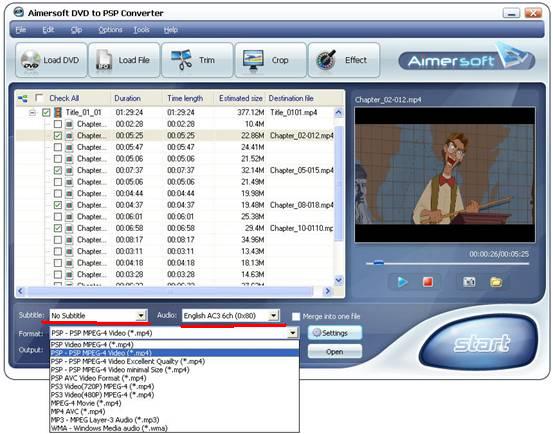The width and height of the screenshot is (553, 434).
Task: Choose PSP MPEG-4 Video Excellent Quality
Action: click(x=174, y=361)
